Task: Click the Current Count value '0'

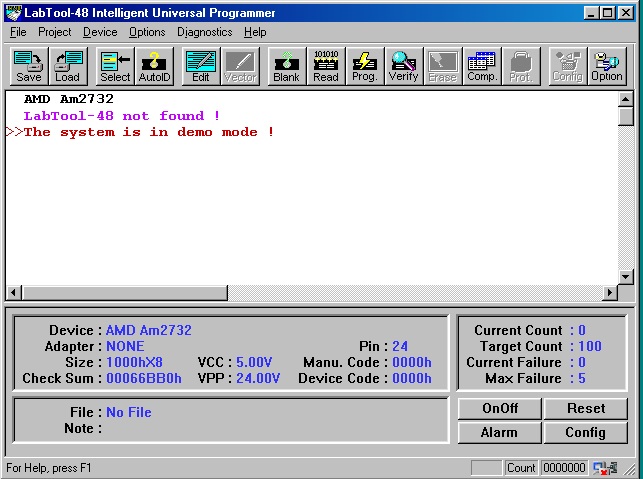Action: (x=582, y=330)
